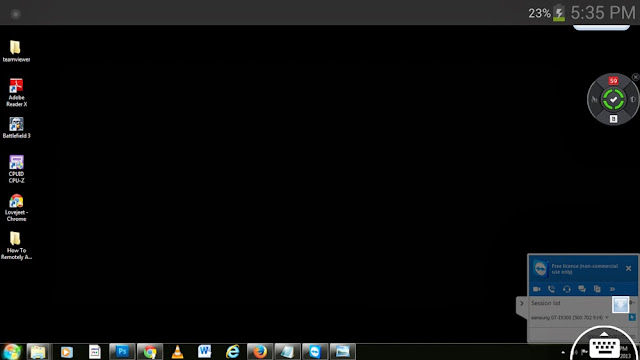The height and width of the screenshot is (360, 640).
Task: Show the on-screen keyboard button
Action: pos(604,347)
